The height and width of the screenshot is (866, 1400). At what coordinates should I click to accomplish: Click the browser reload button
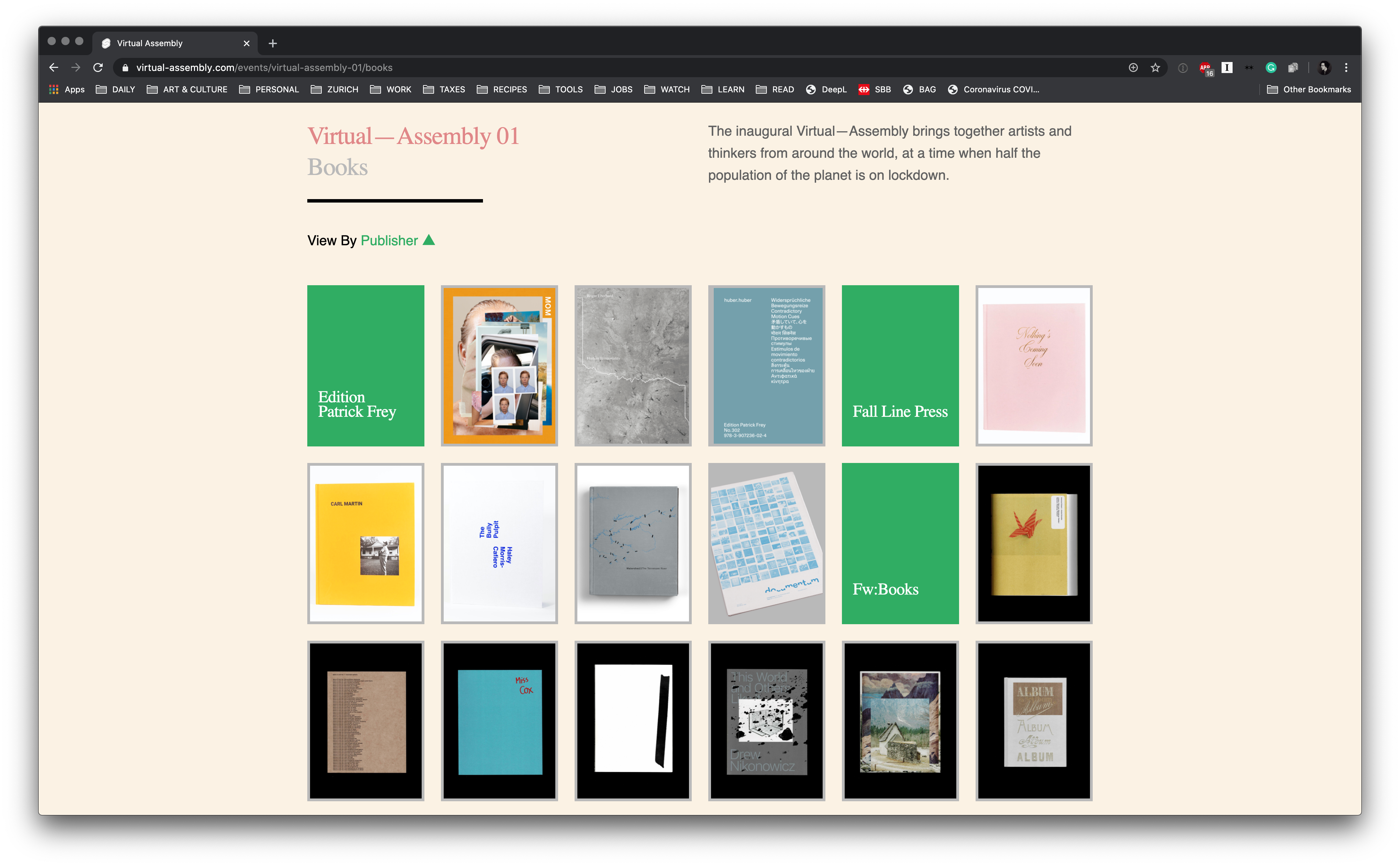98,68
